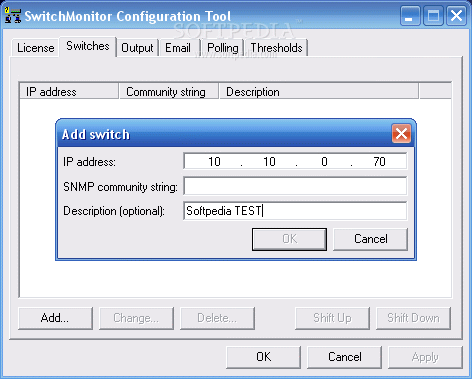Maximize the SwitchMonitor Configuration Tool window
This screenshot has height=379, width=472.
433,16
